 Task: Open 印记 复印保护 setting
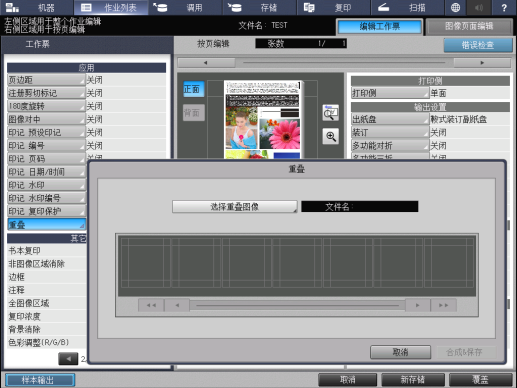[x=46, y=211]
